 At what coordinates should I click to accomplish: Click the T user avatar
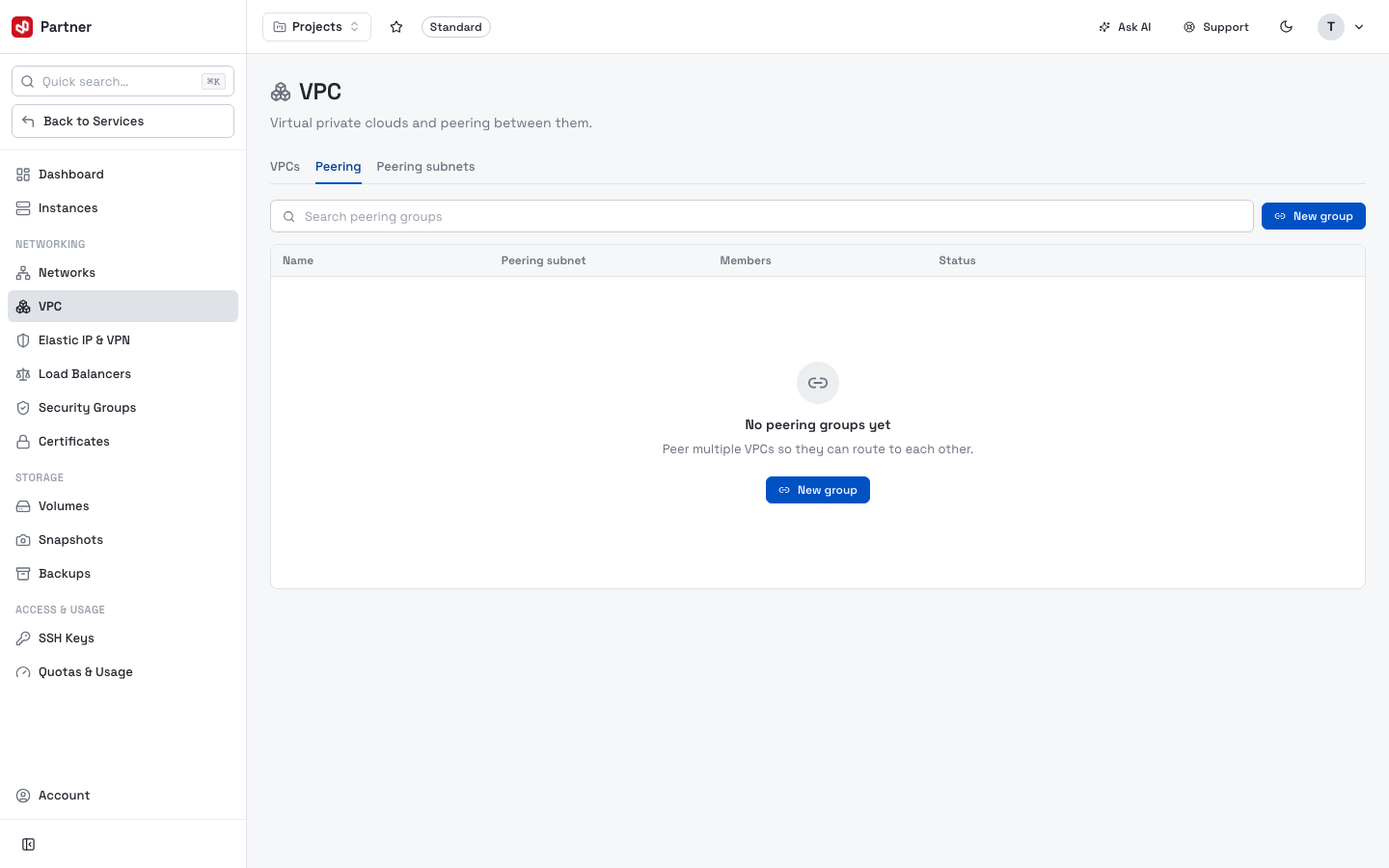tap(1331, 27)
